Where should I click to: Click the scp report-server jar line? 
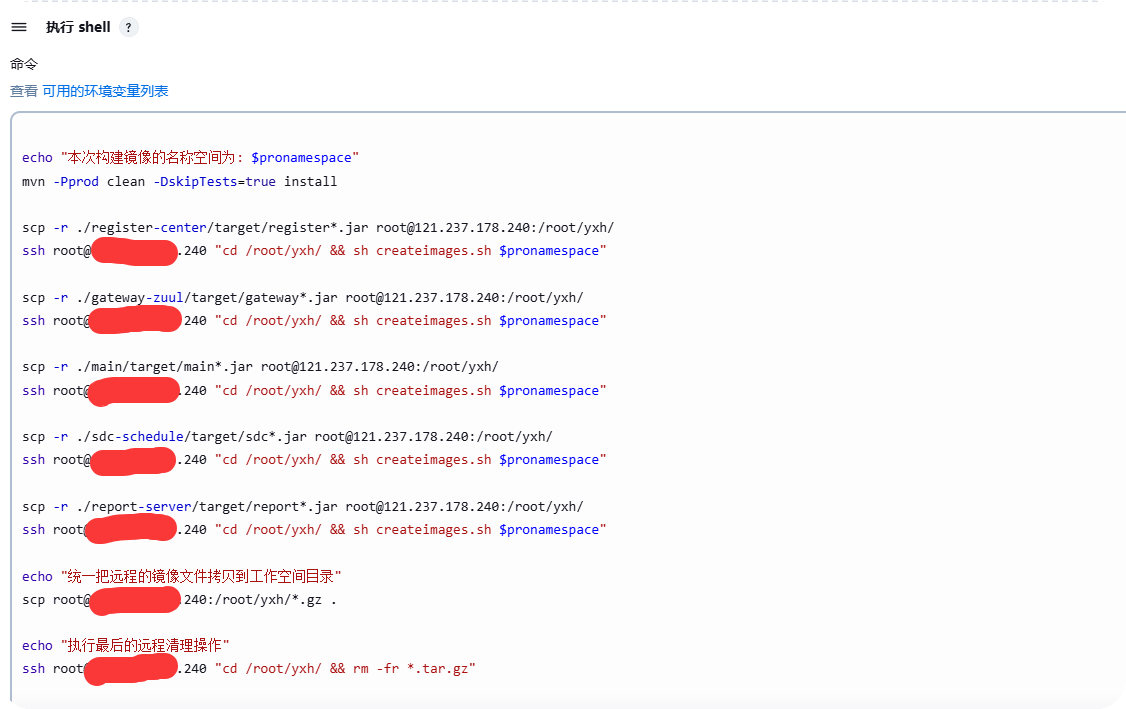click(302, 506)
